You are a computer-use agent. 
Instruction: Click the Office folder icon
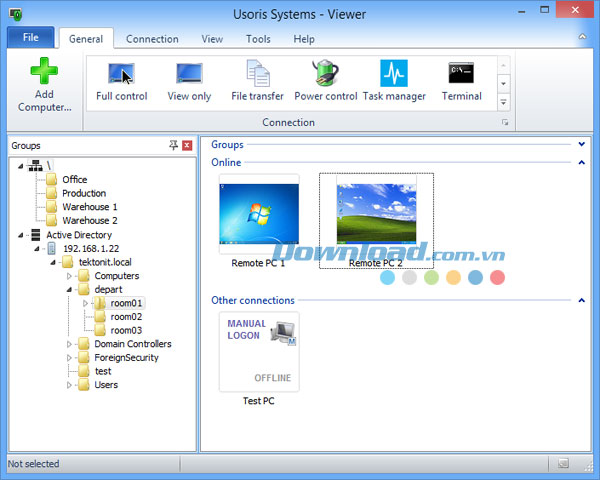52,179
